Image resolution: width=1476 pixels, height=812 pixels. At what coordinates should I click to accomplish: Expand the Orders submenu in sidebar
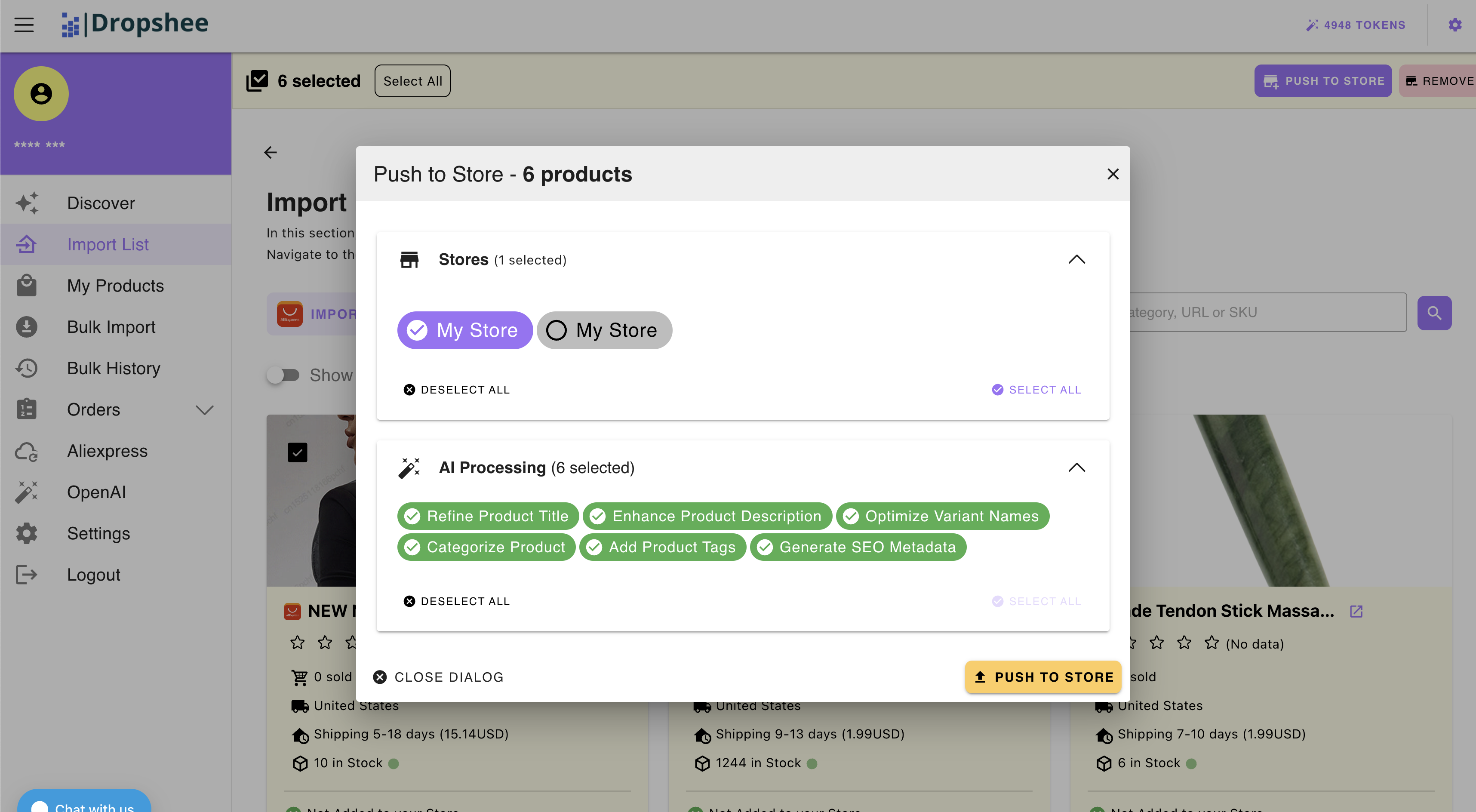pos(205,410)
